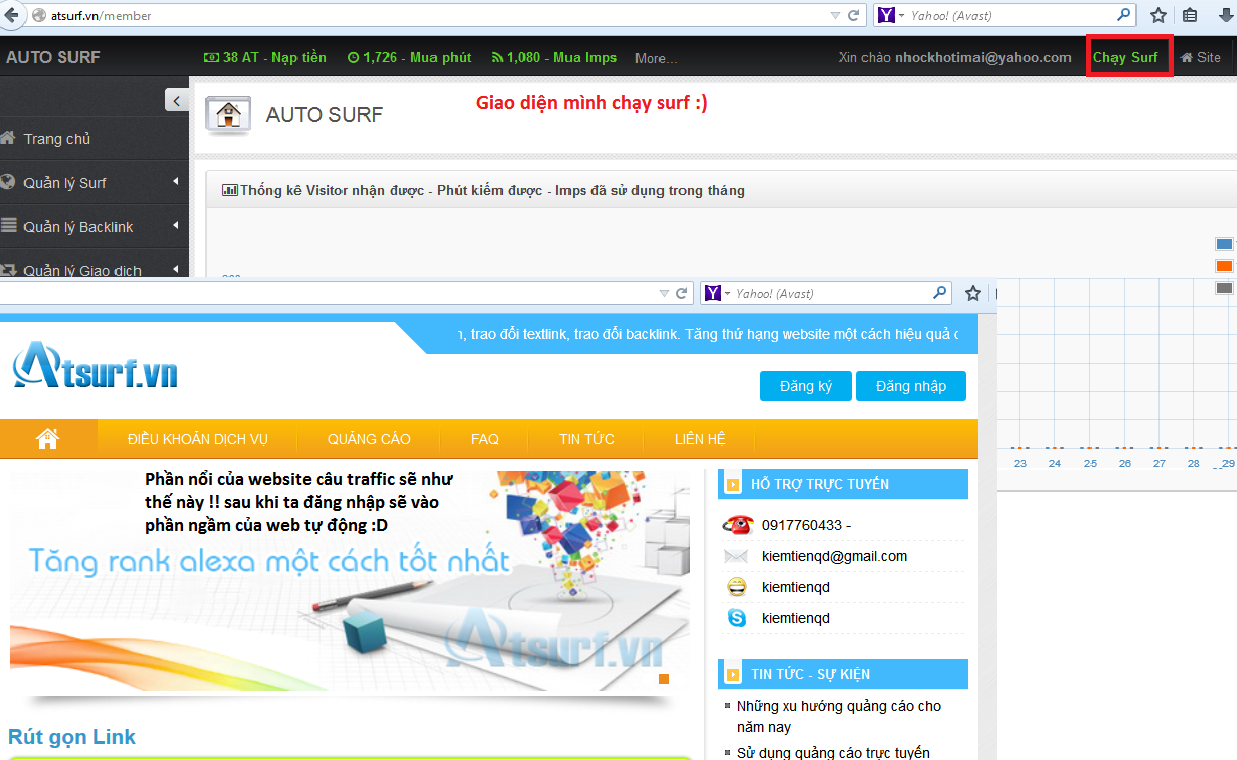Open the news item Những xu hướng quảng cáo cho năm nay
This screenshot has width=1237, height=760.
point(839,716)
